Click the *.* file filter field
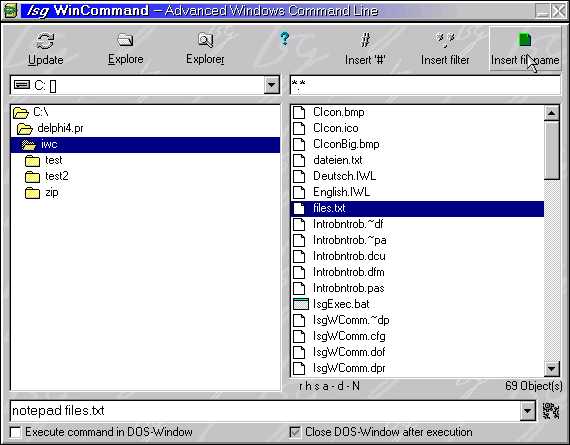Screen dimensions: 570x445 [x=425, y=85]
